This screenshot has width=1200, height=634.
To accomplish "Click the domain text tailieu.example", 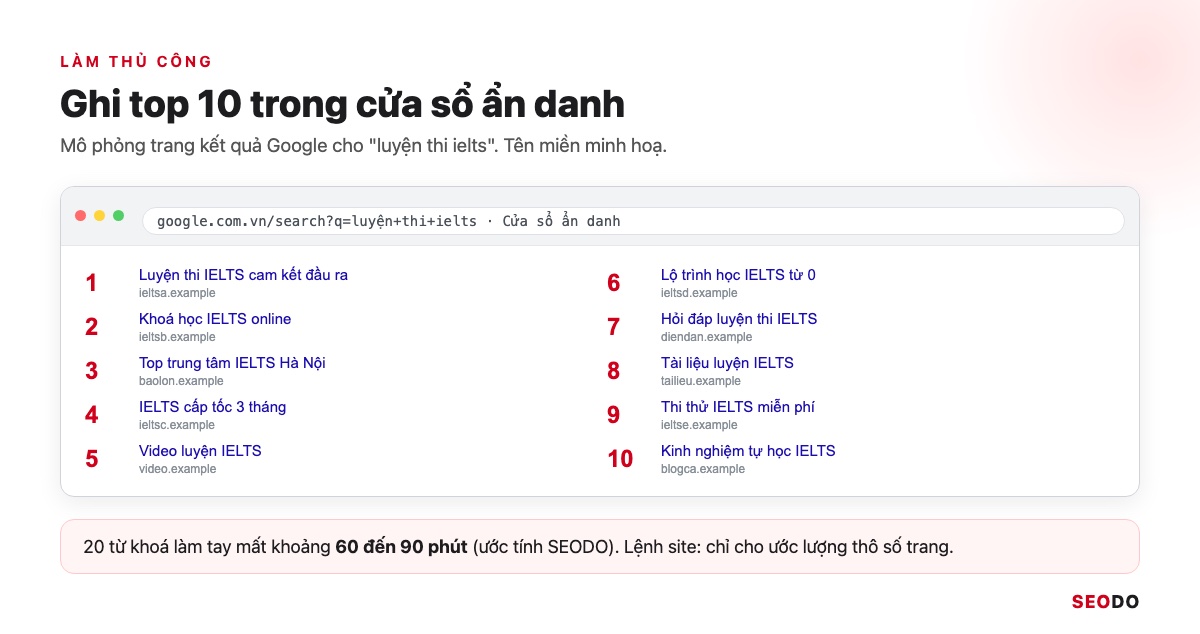I will point(701,381).
